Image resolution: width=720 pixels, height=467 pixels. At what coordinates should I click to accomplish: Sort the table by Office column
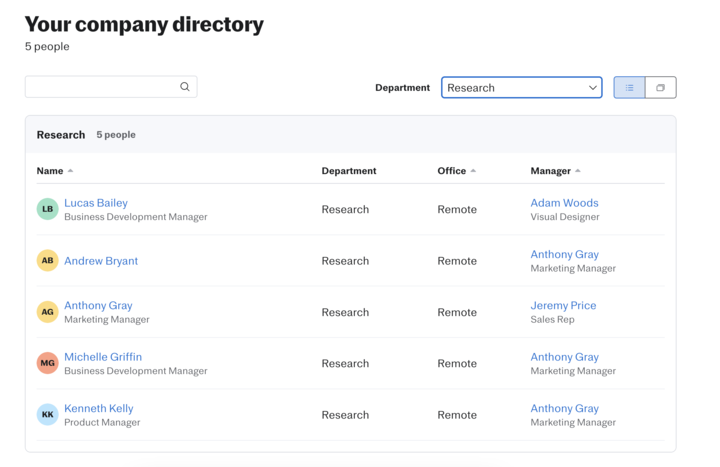pyautogui.click(x=456, y=171)
